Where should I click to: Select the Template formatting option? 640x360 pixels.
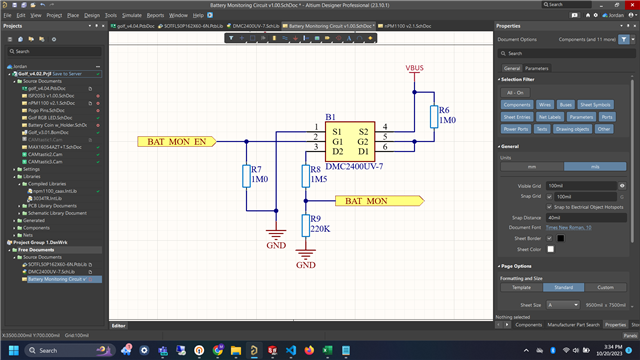tap(522, 287)
